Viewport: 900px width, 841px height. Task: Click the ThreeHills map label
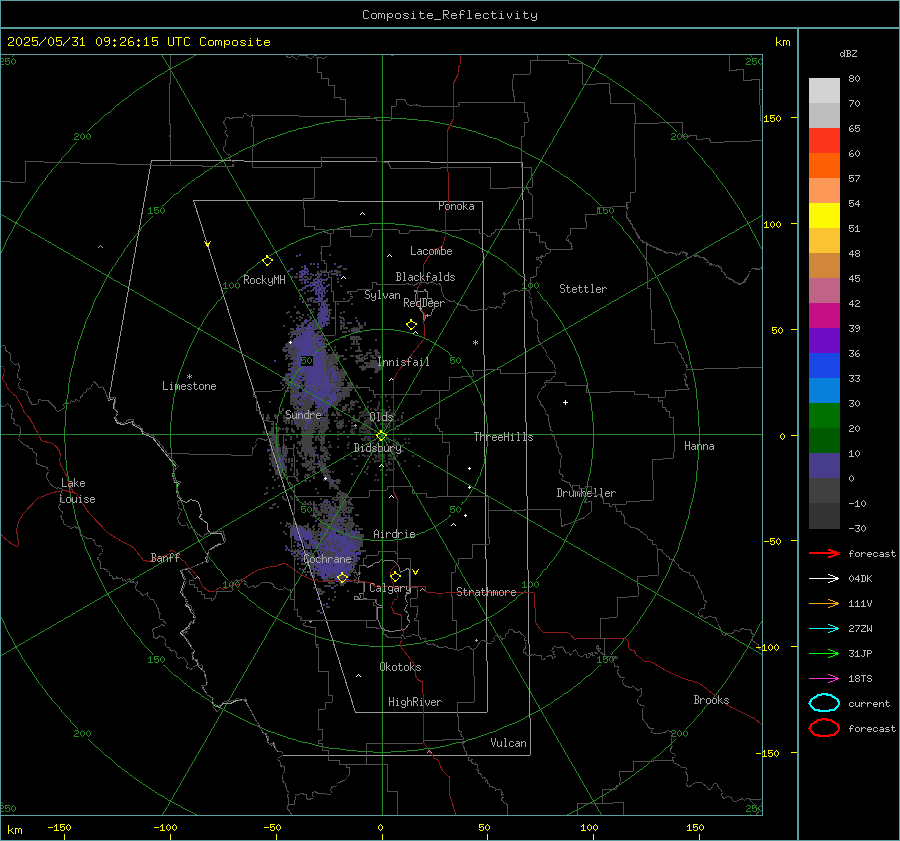click(x=503, y=437)
